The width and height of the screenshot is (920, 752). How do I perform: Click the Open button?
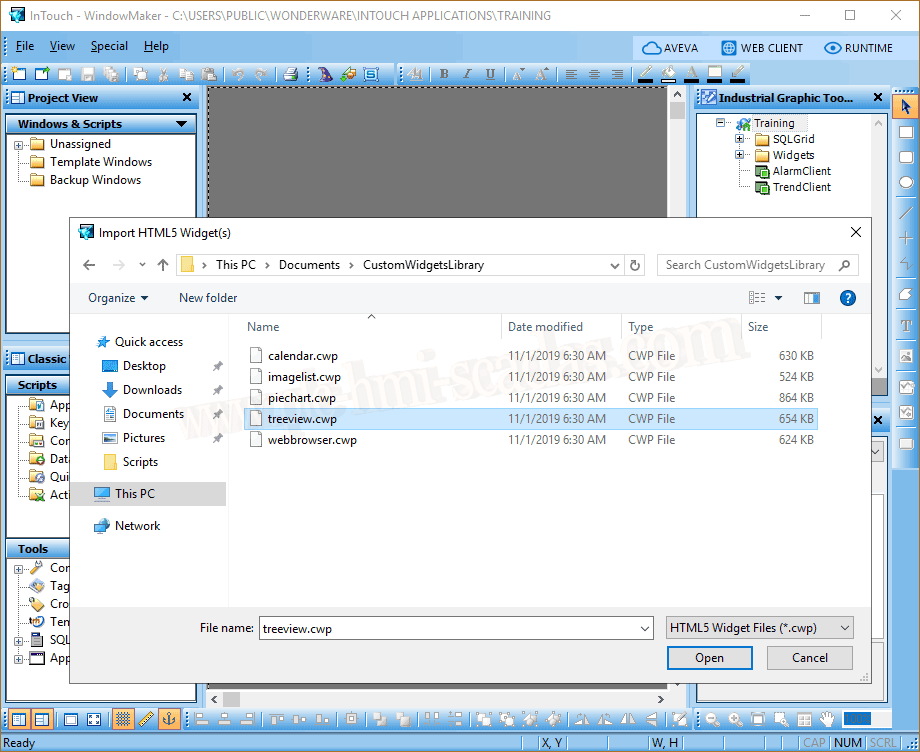click(709, 658)
